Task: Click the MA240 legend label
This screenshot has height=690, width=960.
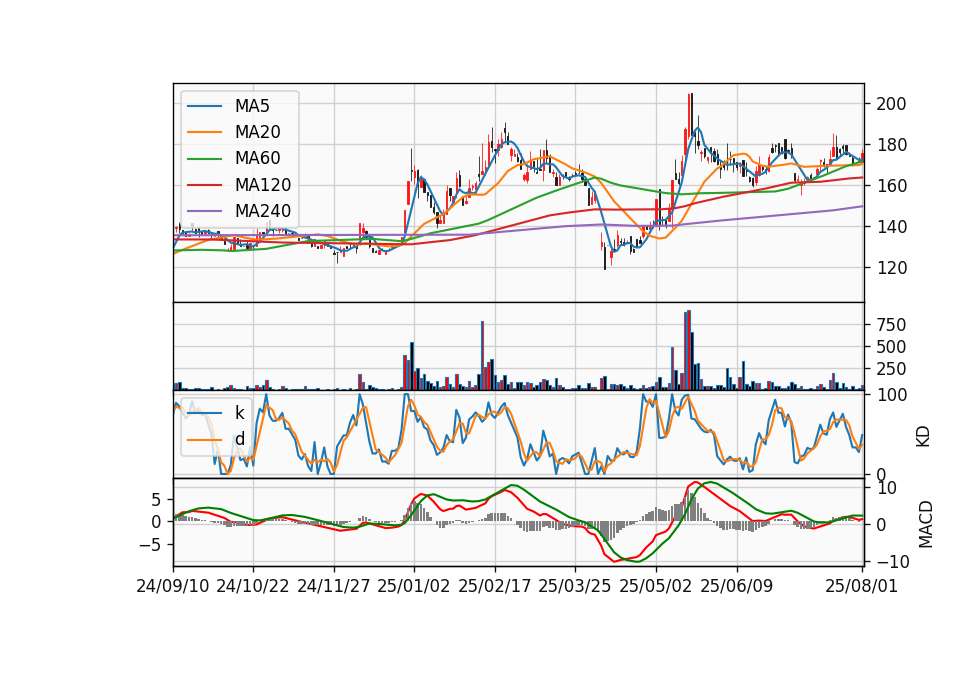Action: coord(263,211)
